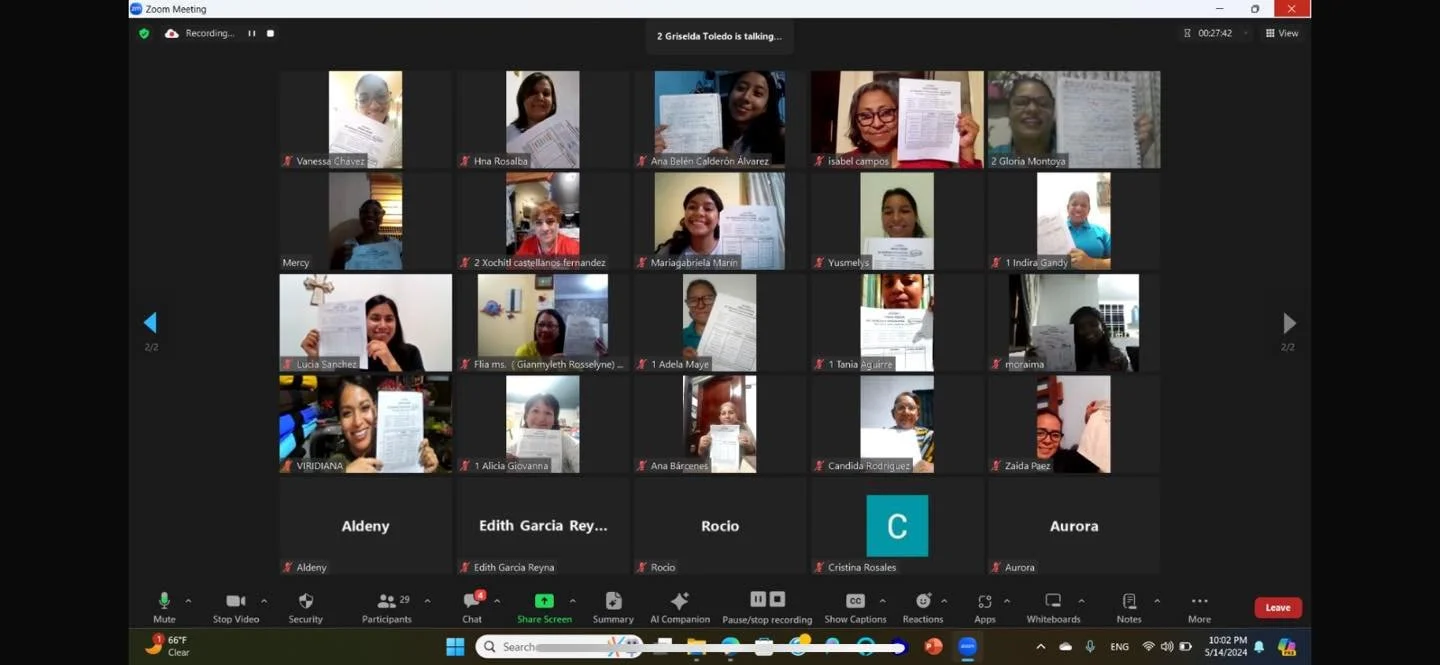Expand arrow next to Notes
Image resolution: width=1440 pixels, height=665 pixels.
[1157, 601]
